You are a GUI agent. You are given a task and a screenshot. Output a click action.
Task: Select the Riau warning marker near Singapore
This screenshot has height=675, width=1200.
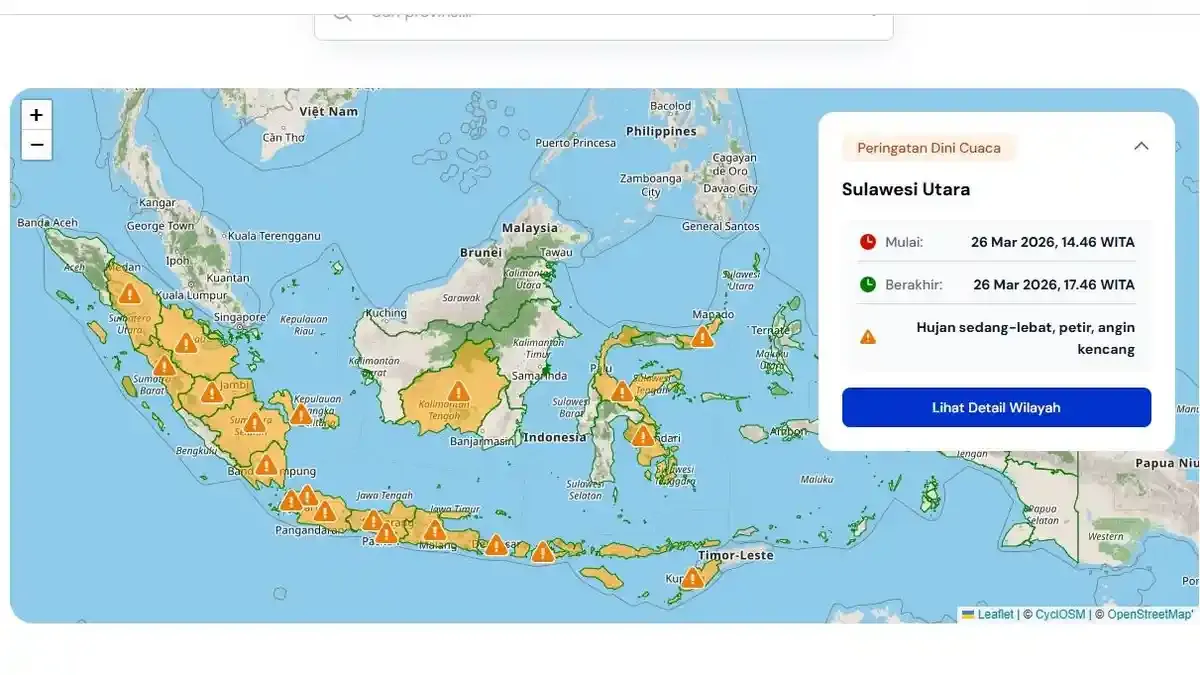[186, 344]
